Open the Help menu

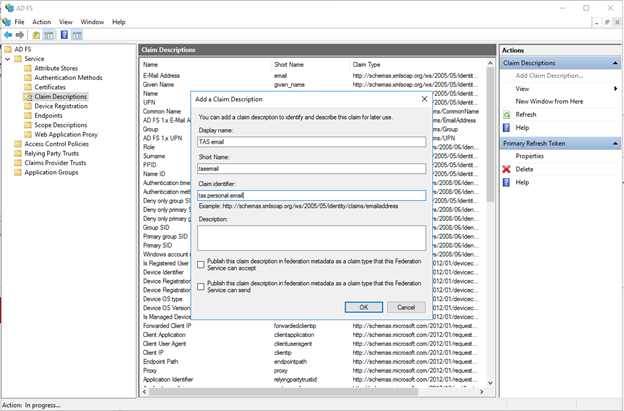pos(119,22)
